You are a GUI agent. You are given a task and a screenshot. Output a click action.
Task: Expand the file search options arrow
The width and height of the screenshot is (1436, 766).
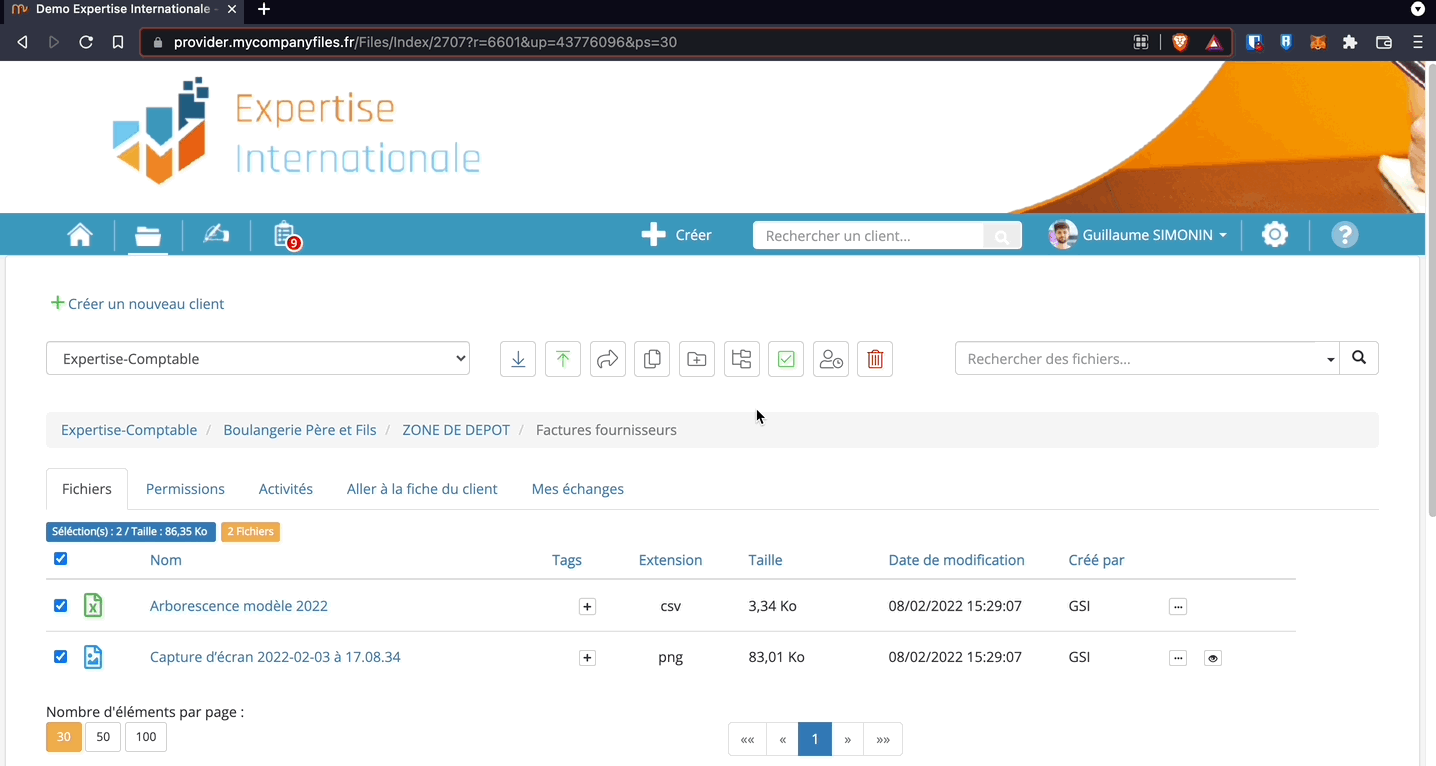(1330, 359)
